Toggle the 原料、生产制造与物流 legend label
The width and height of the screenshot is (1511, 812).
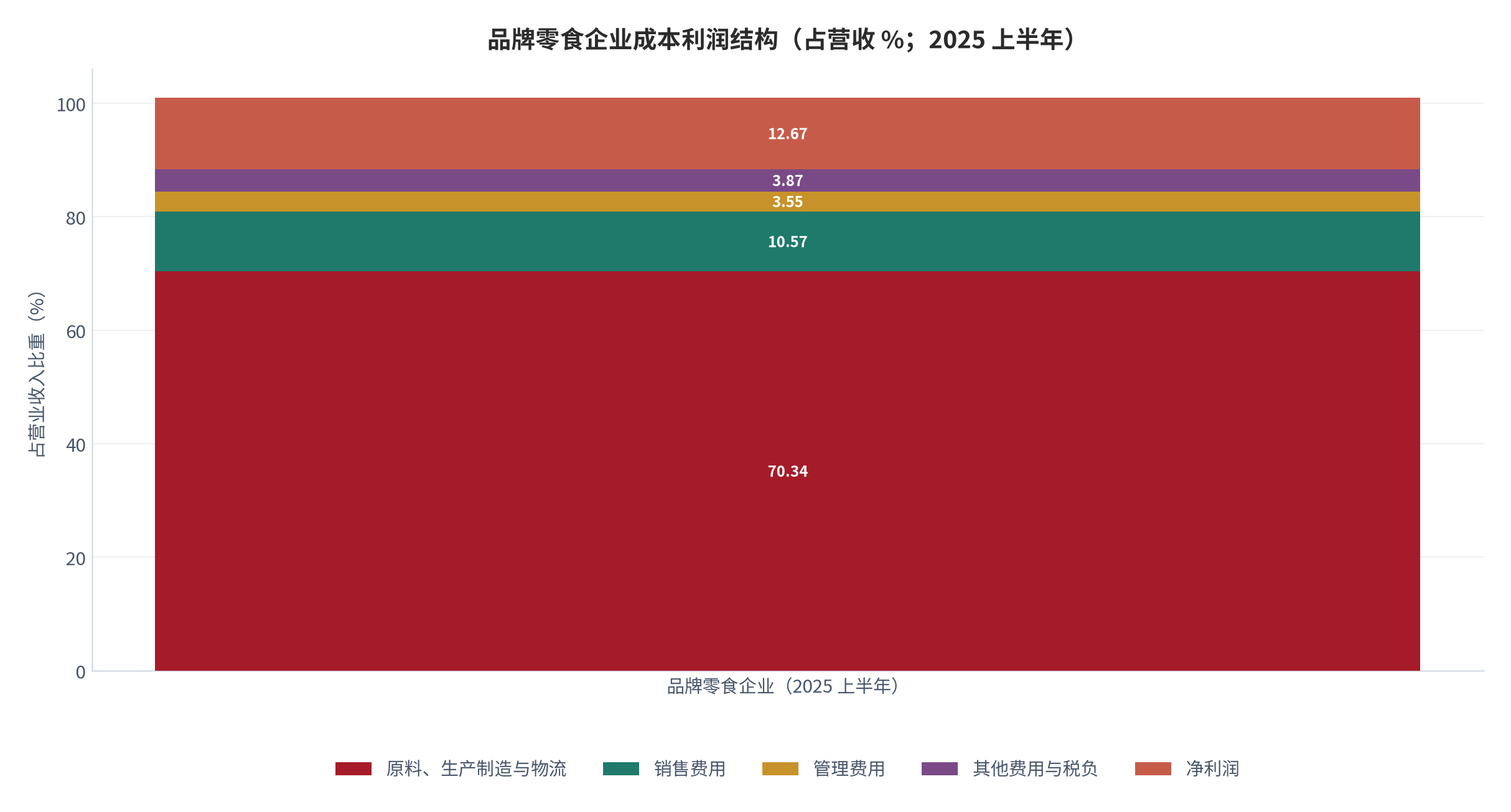coord(476,769)
